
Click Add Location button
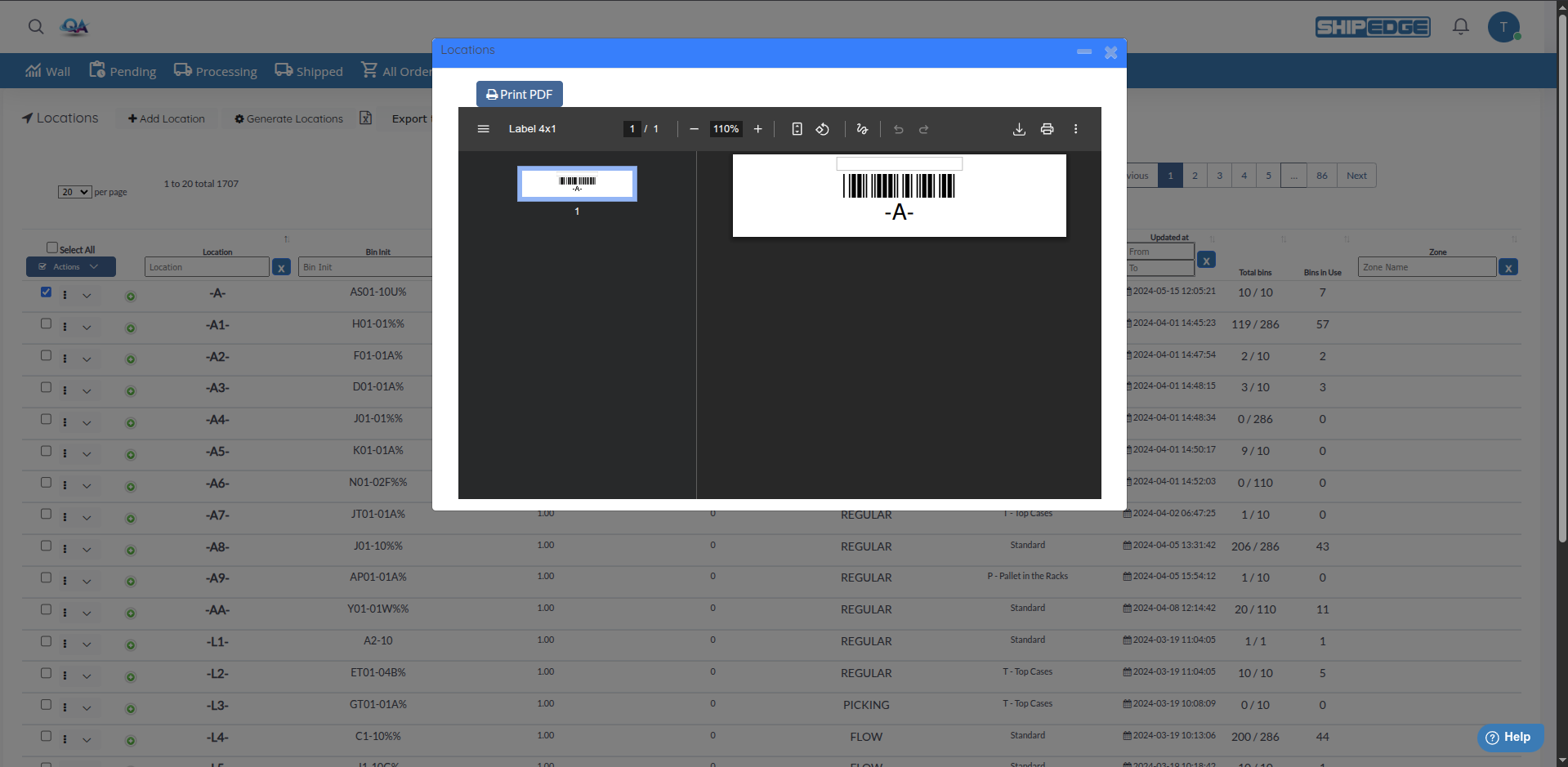click(x=167, y=118)
